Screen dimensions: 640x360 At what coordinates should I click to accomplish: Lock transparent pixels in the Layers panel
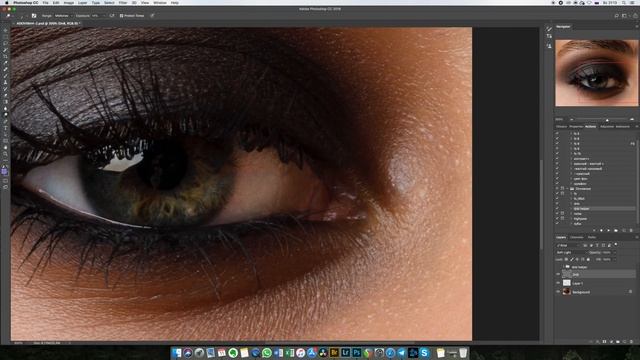click(567, 260)
